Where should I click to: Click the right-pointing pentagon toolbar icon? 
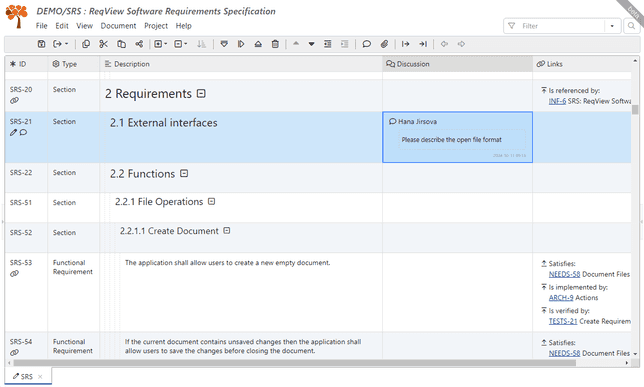pyautogui.click(x=241, y=44)
